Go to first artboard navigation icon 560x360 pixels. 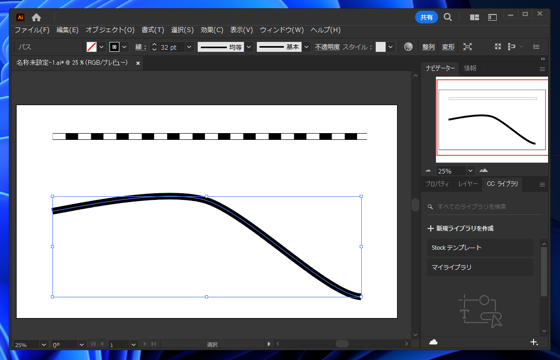point(93,344)
